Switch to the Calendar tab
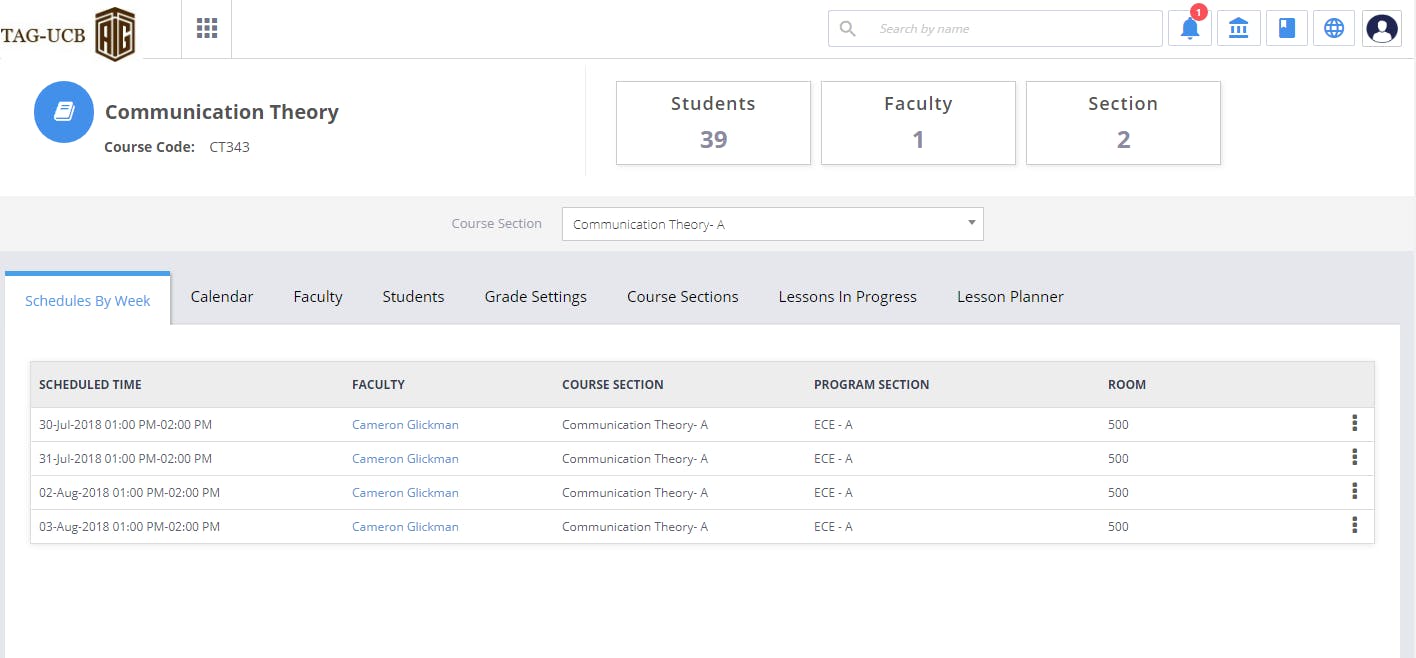The image size is (1416, 658). (x=222, y=296)
